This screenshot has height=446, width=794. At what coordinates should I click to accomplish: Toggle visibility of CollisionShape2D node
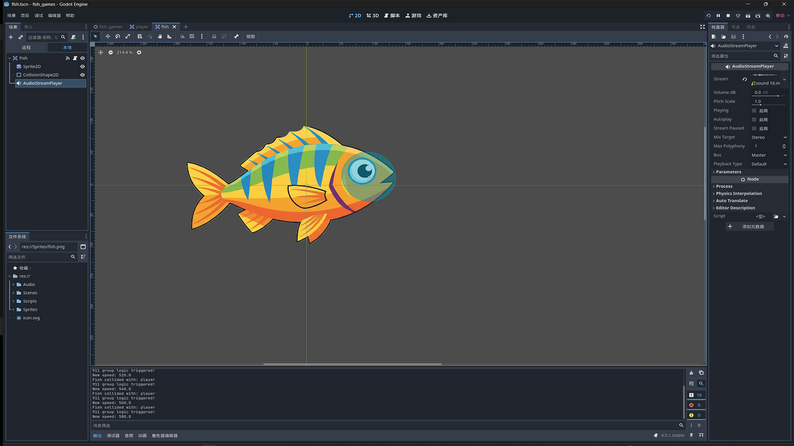point(83,75)
